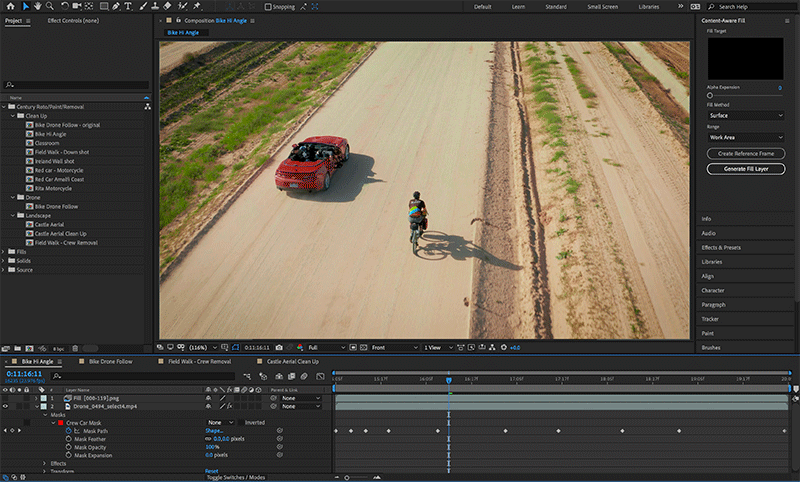Adjust the Alpha Expansion slider
The height and width of the screenshot is (482, 800).
[710, 95]
